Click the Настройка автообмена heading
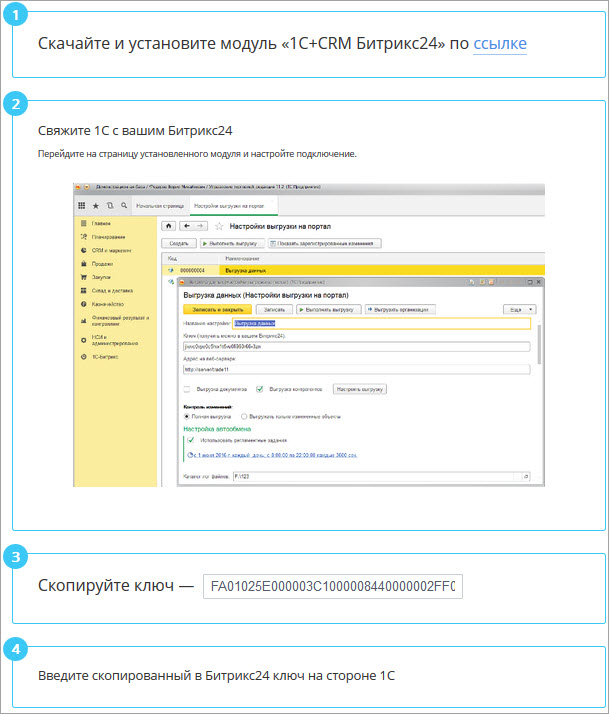This screenshot has height=714, width=609. [217, 429]
